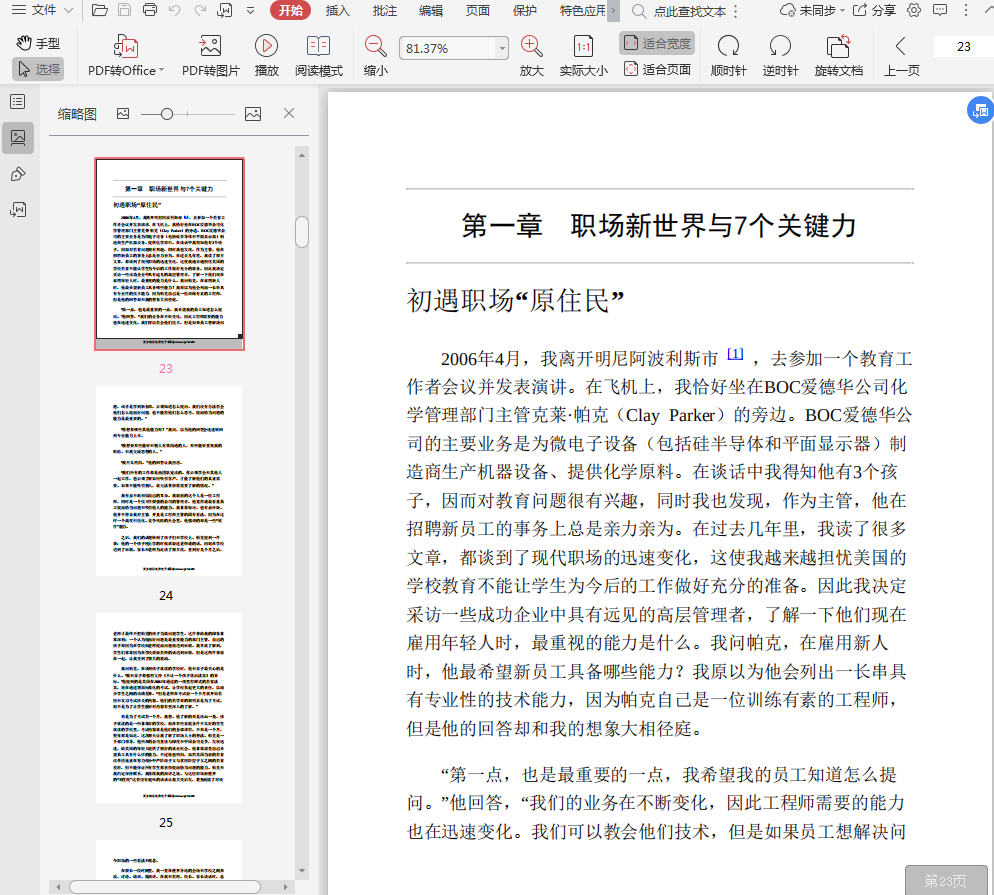This screenshot has height=895, width=994.
Task: Open the bookmarks outline sidebar icon
Action: coord(17,101)
